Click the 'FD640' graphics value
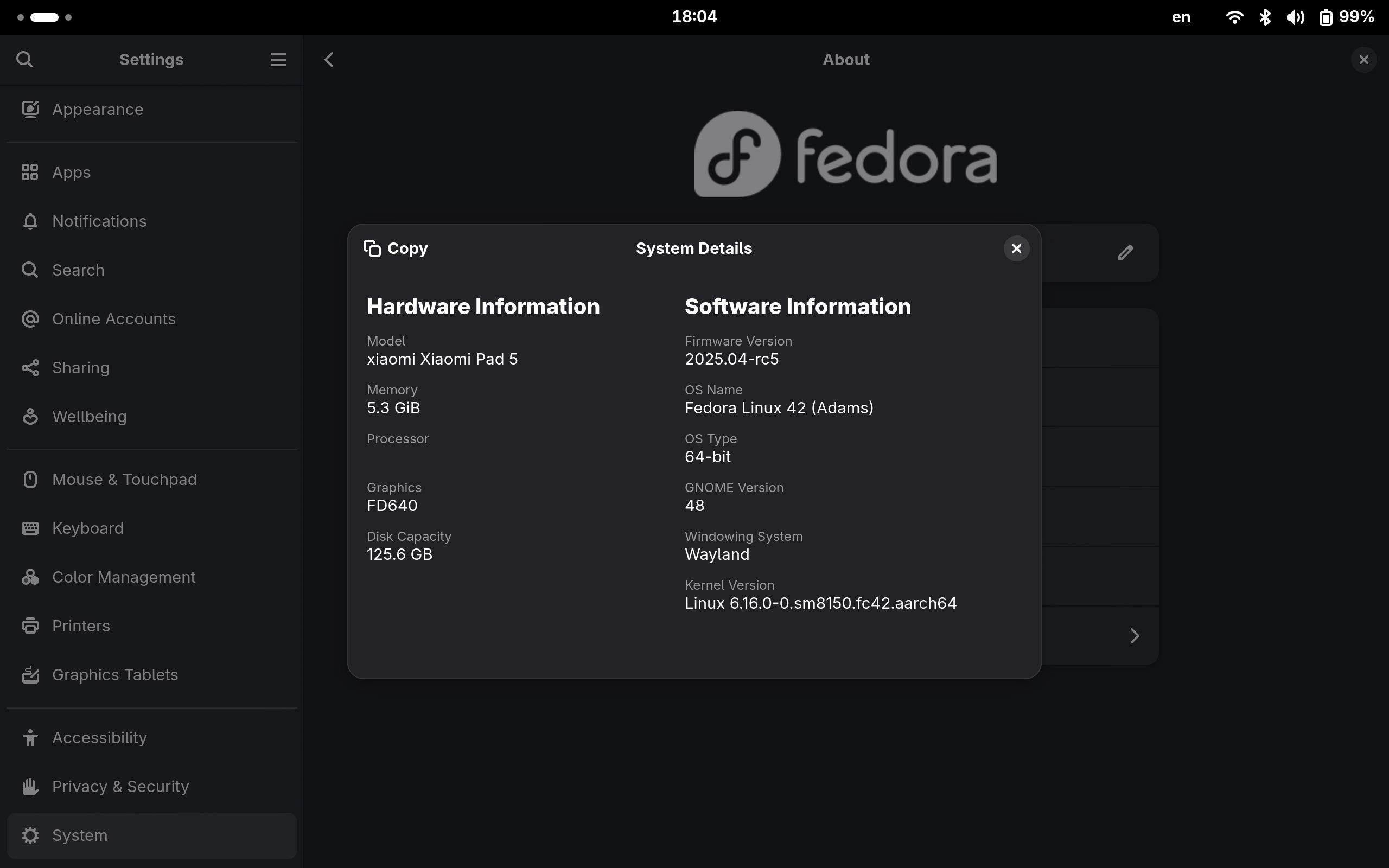 (x=392, y=506)
